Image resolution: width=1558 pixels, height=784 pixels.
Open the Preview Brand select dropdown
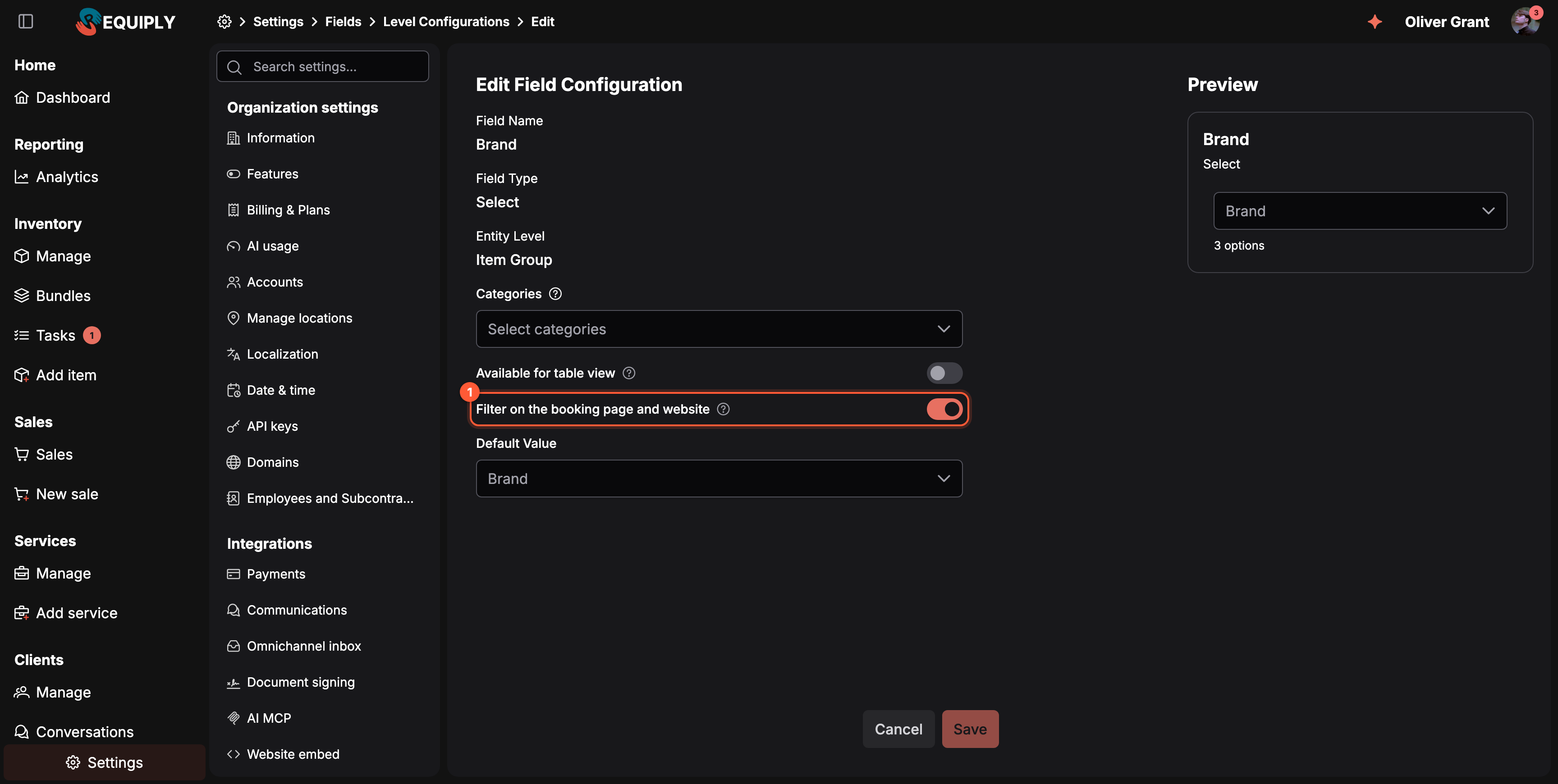(1360, 211)
